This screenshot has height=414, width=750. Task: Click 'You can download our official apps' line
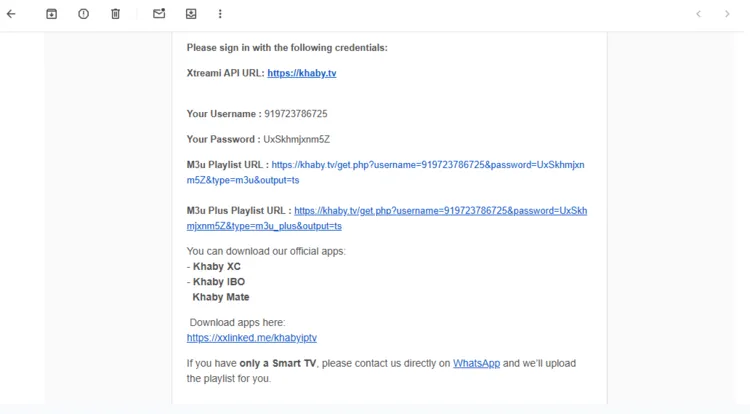[x=266, y=251]
